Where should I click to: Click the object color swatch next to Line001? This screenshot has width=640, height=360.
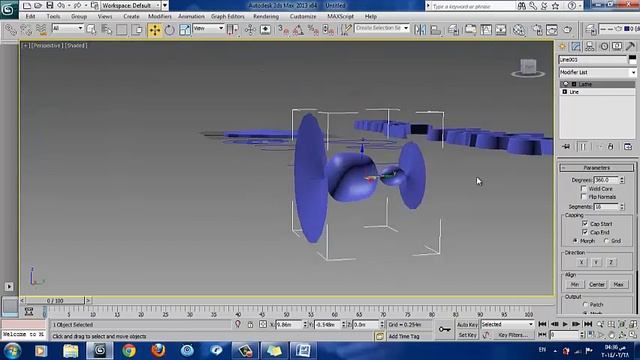point(632,59)
